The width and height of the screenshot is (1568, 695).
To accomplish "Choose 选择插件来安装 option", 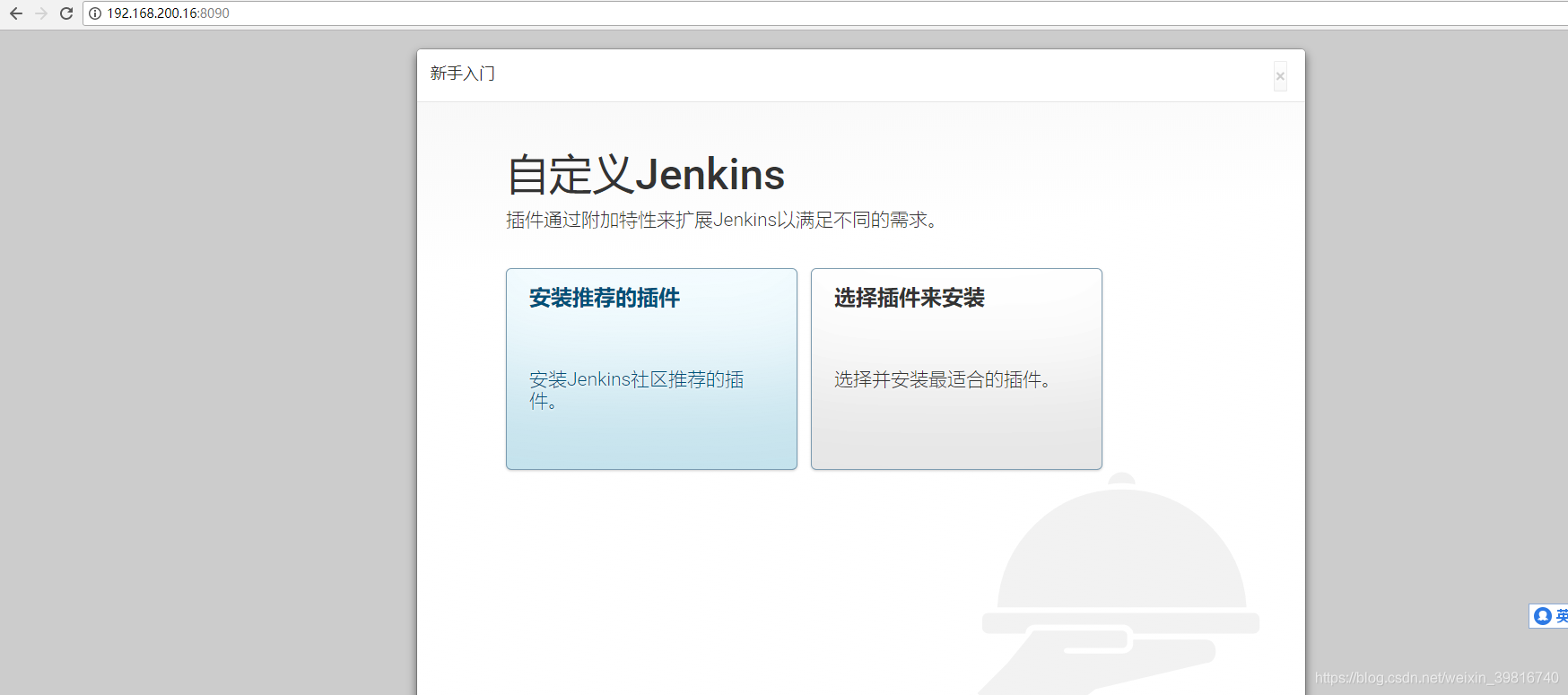I will 956,369.
